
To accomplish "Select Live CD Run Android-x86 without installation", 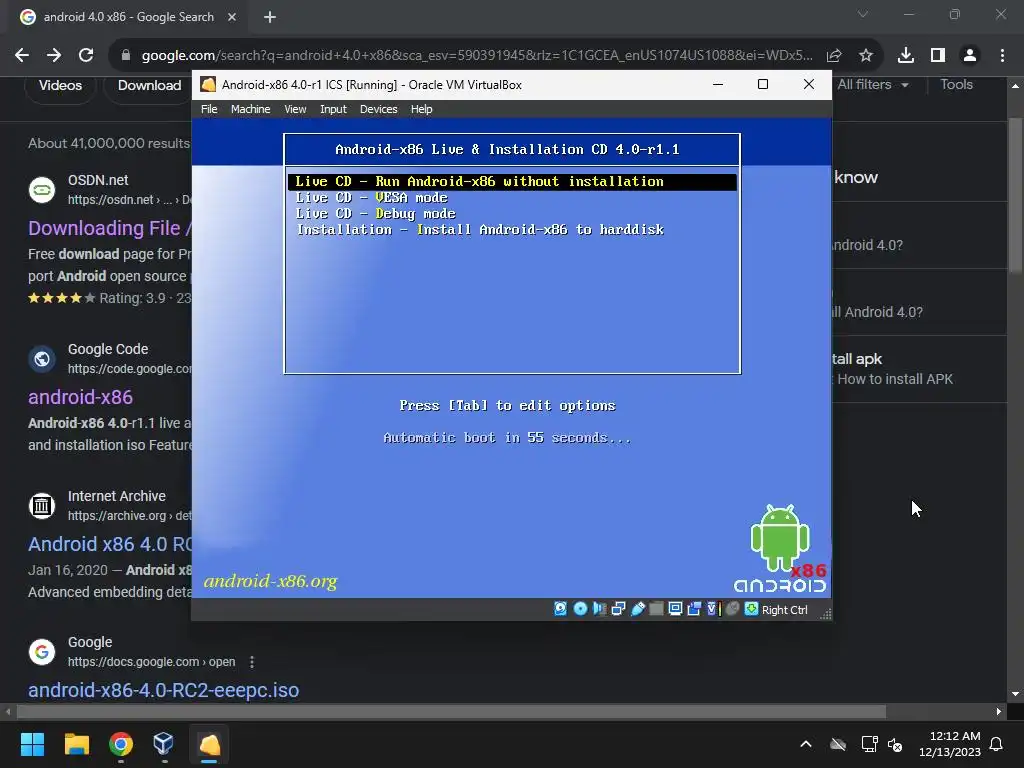I will pyautogui.click(x=512, y=182).
